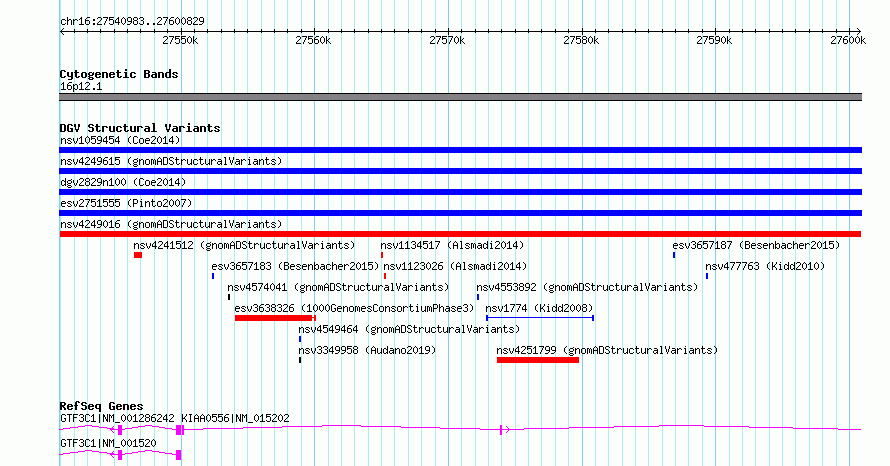The width and height of the screenshot is (890, 466).
Task: Select the thin blue span under nsv1774
Action: click(x=540, y=318)
